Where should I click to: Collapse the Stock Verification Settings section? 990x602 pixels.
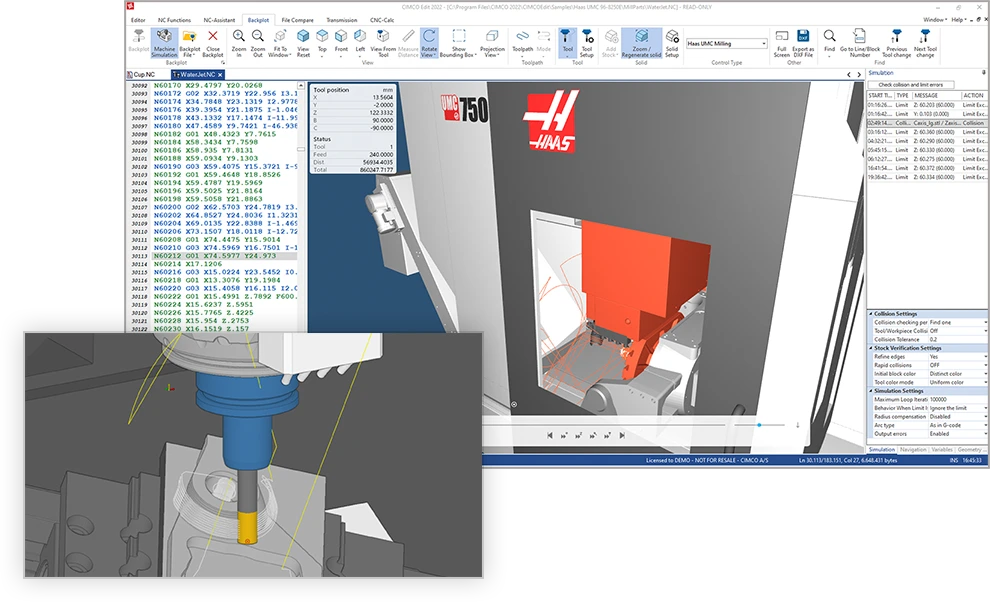tap(871, 347)
